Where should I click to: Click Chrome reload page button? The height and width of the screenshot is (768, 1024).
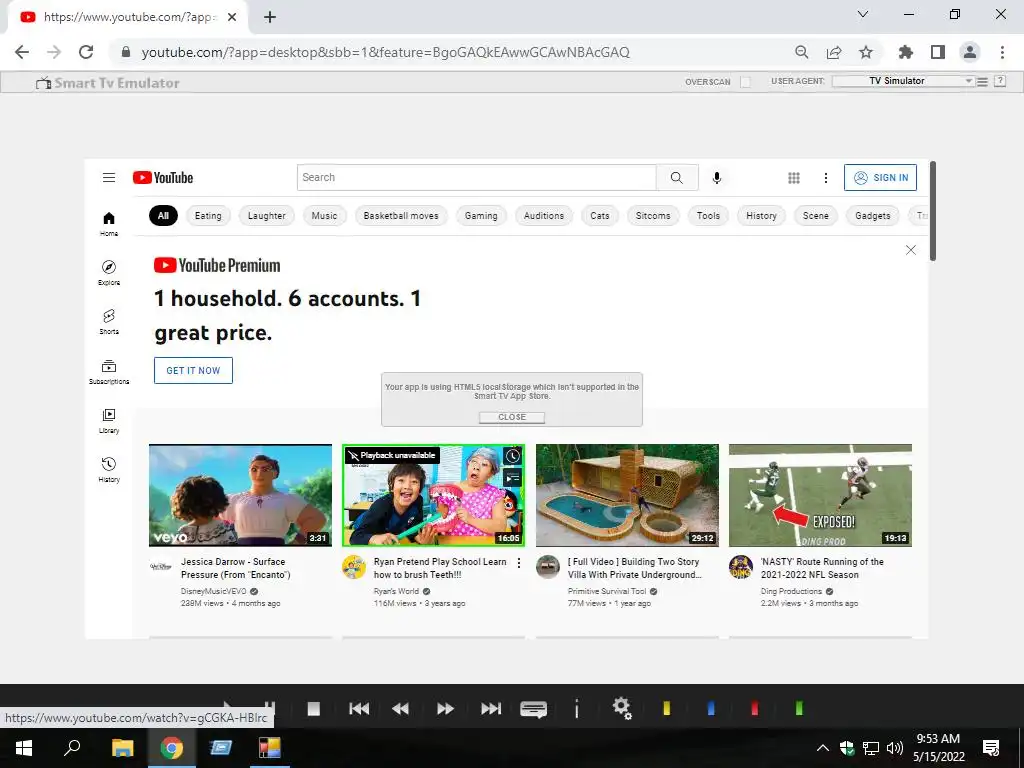coord(86,52)
